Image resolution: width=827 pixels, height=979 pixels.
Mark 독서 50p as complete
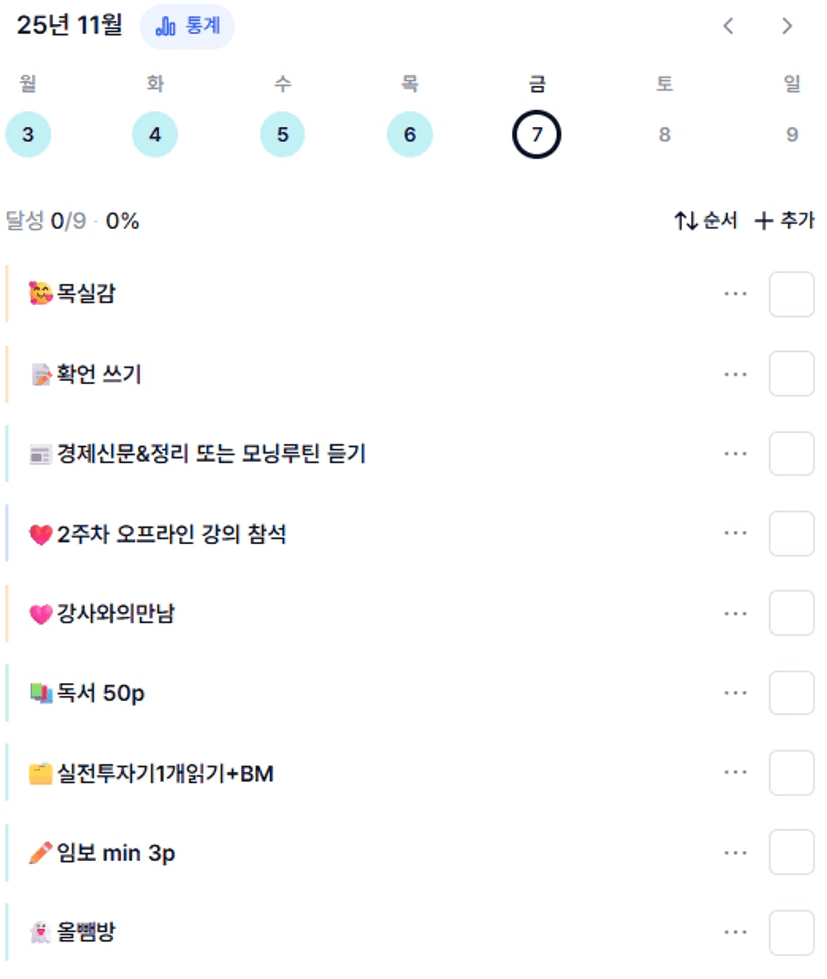pyautogui.click(x=791, y=693)
